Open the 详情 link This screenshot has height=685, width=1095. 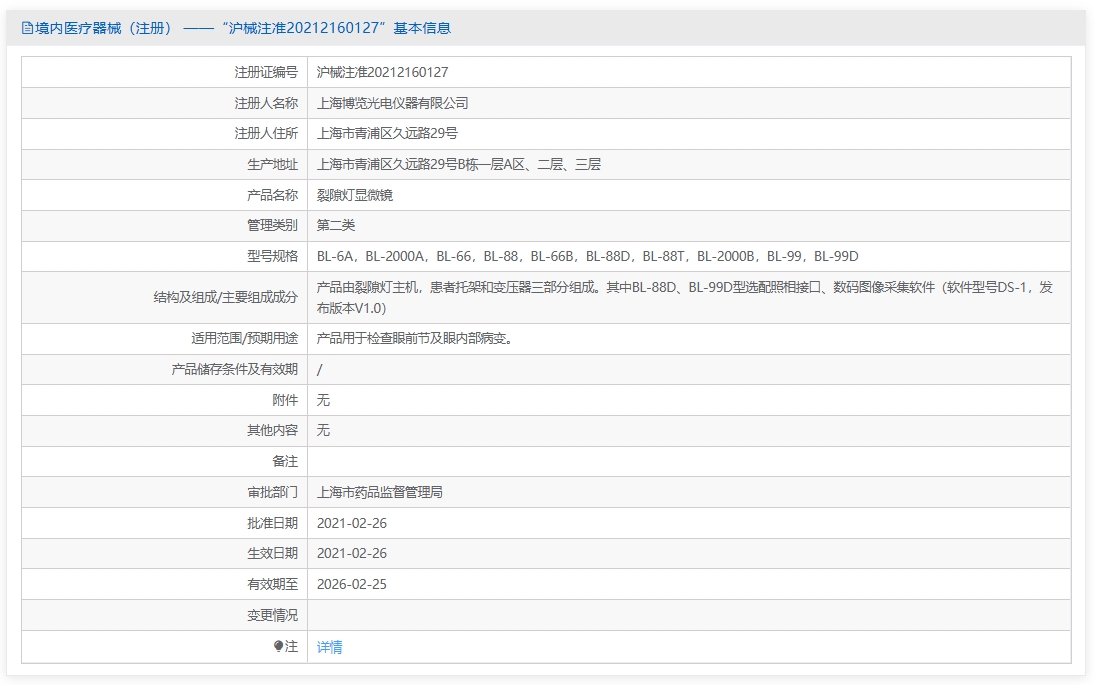[x=330, y=647]
